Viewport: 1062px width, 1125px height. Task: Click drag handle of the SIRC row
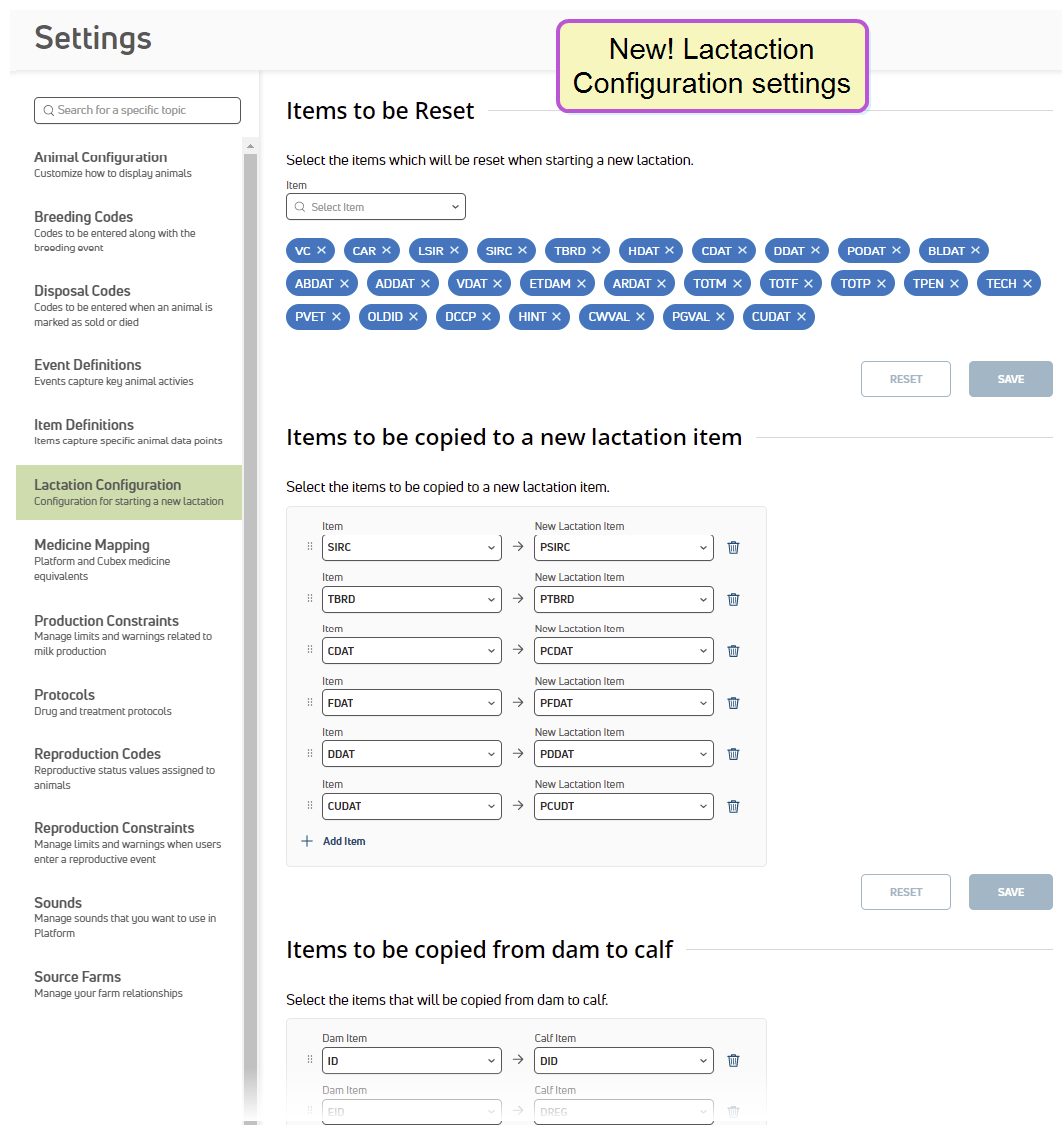coord(310,547)
